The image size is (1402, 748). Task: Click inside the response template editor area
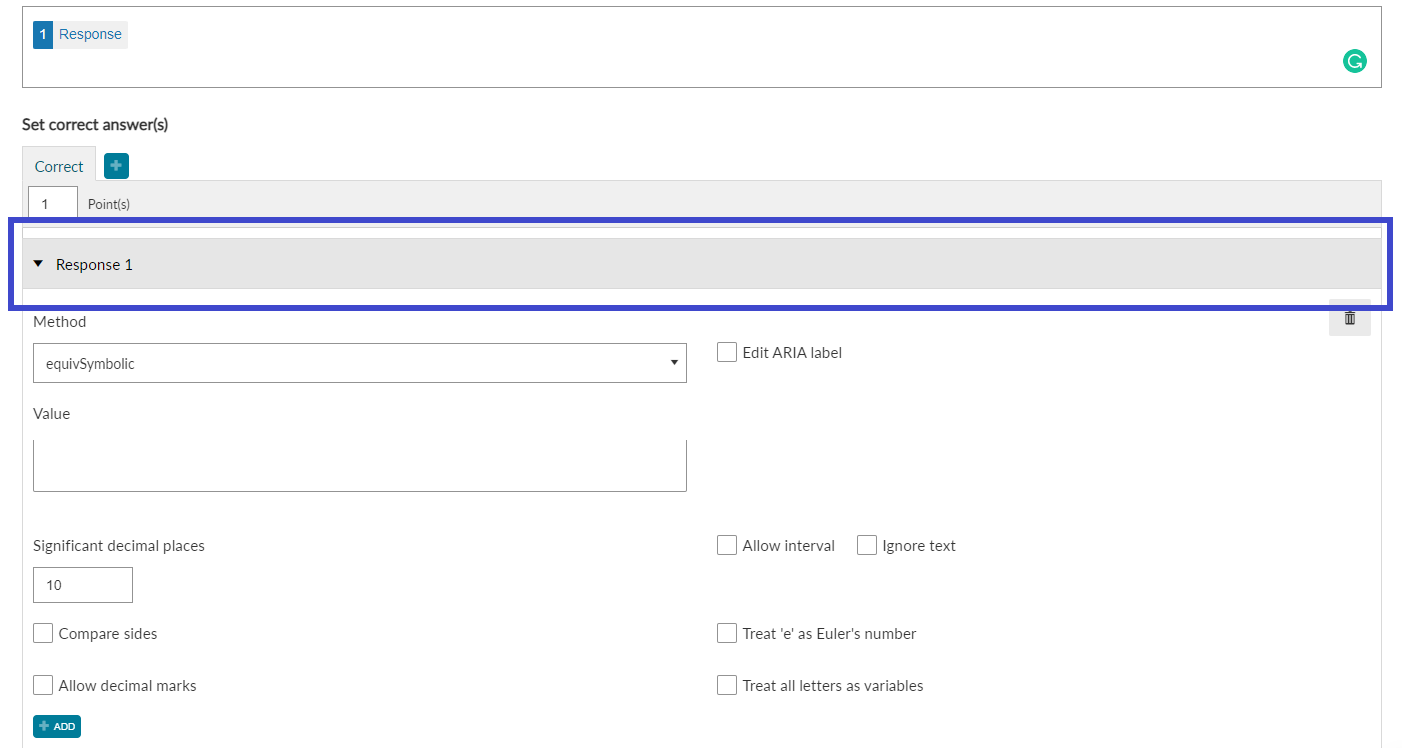click(x=702, y=47)
